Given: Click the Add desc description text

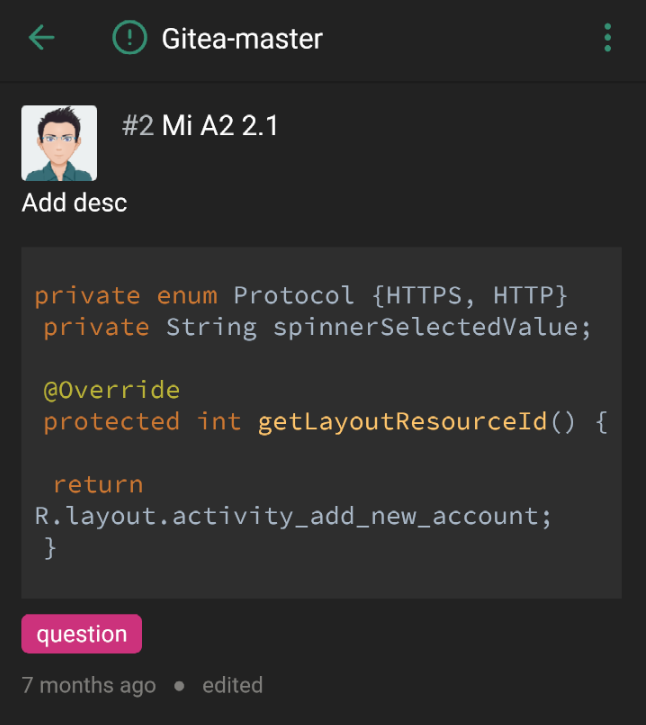Looking at the screenshot, I should click(74, 203).
